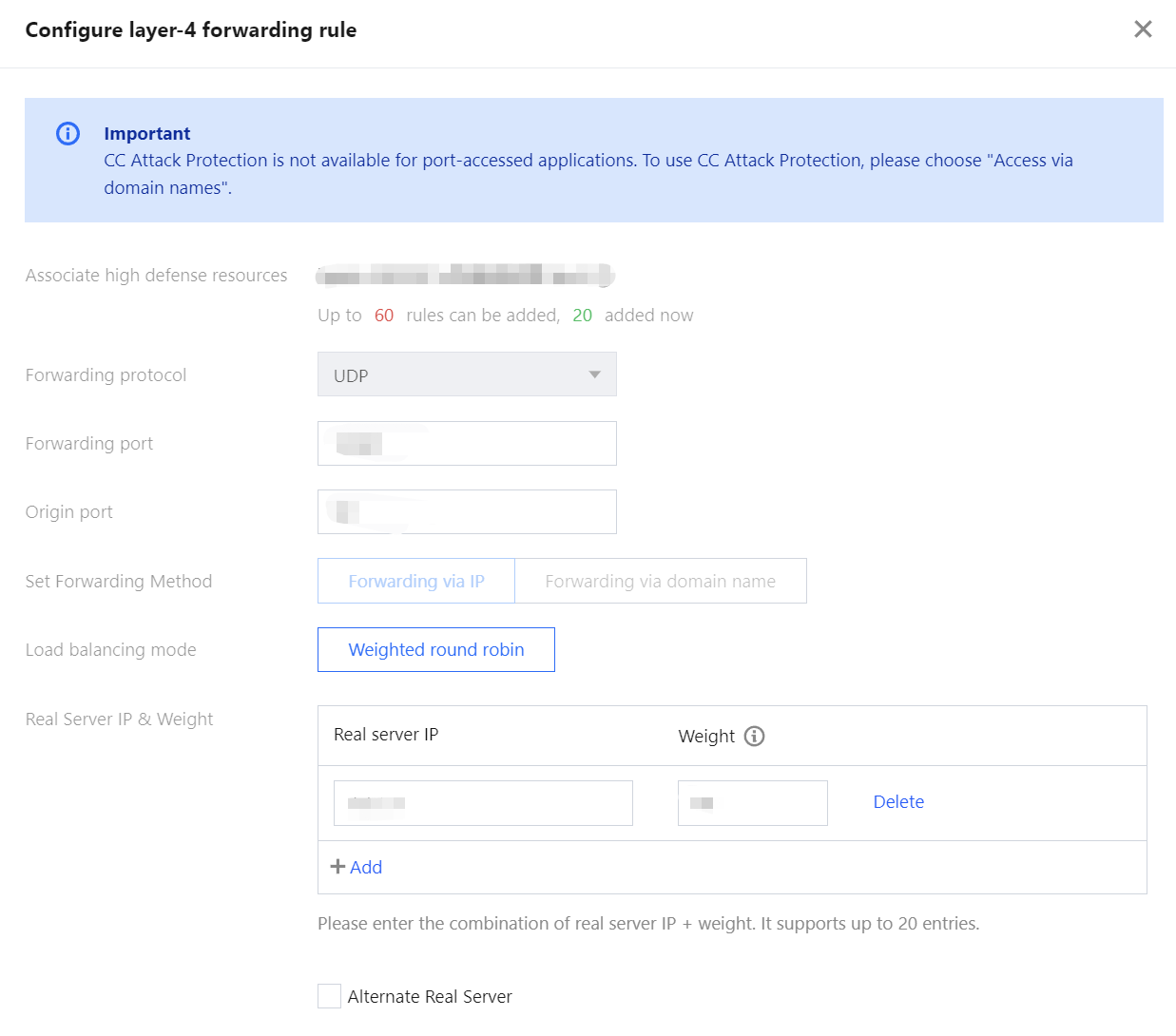Switch to Forwarding via domain name
The height and width of the screenshot is (1036, 1176).
pos(660,581)
